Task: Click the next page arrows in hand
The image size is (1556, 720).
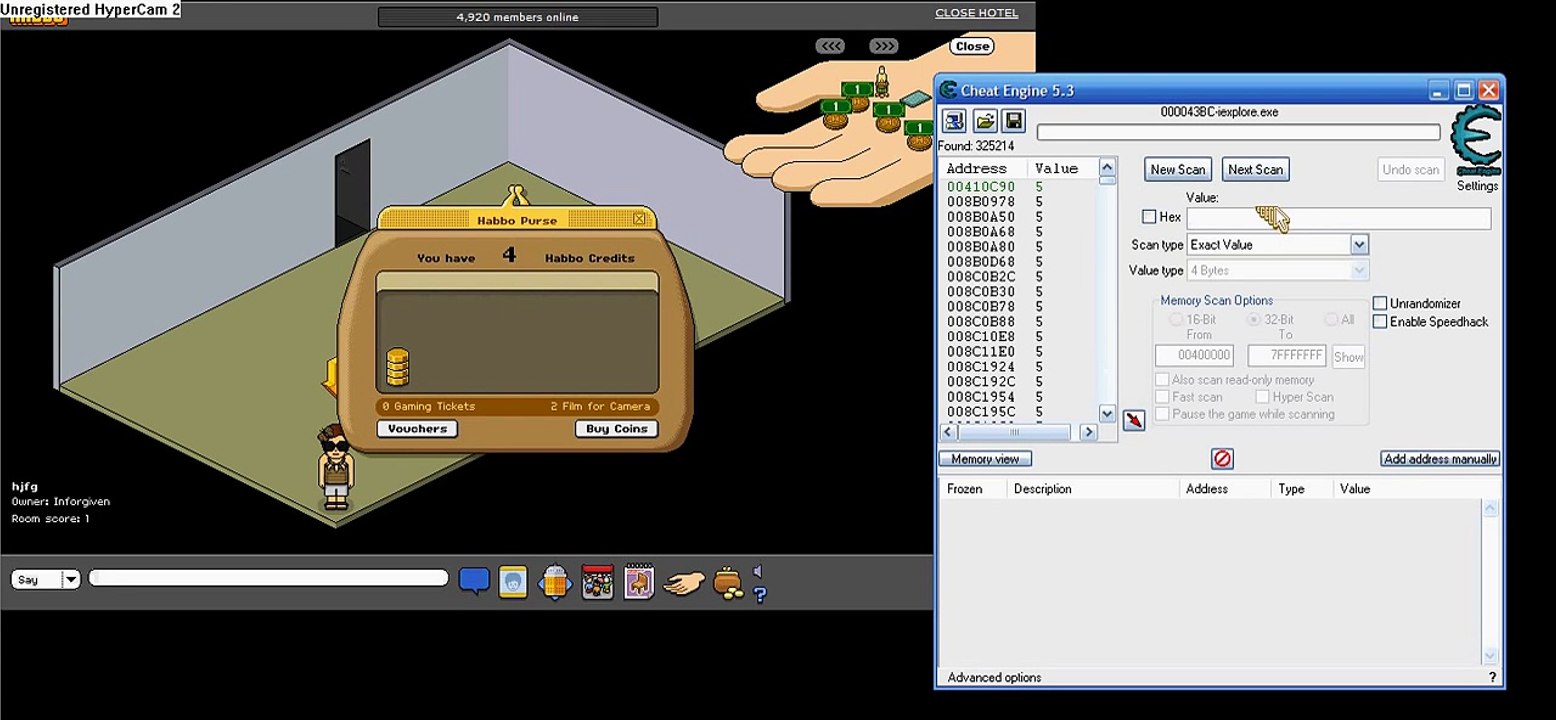Action: [x=883, y=46]
